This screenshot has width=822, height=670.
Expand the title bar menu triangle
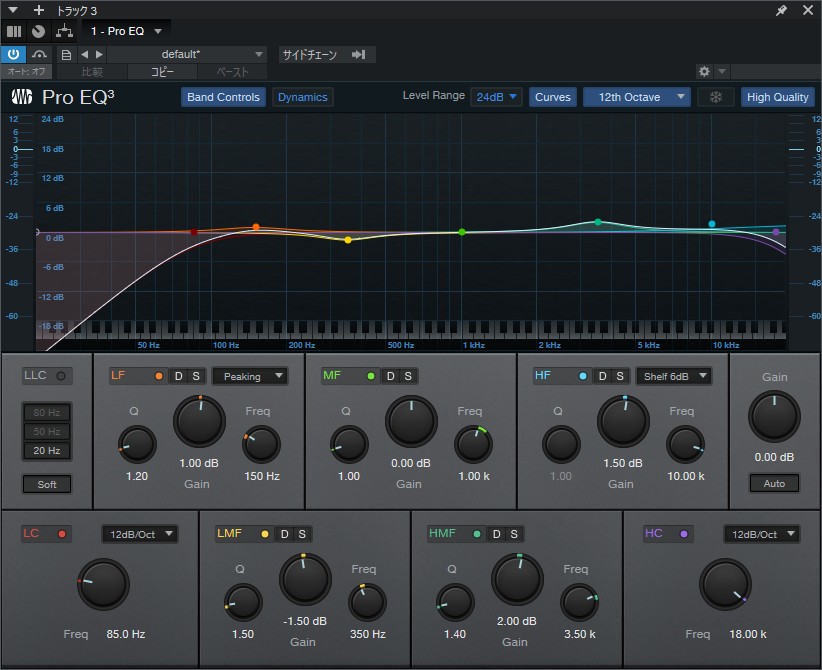[13, 10]
